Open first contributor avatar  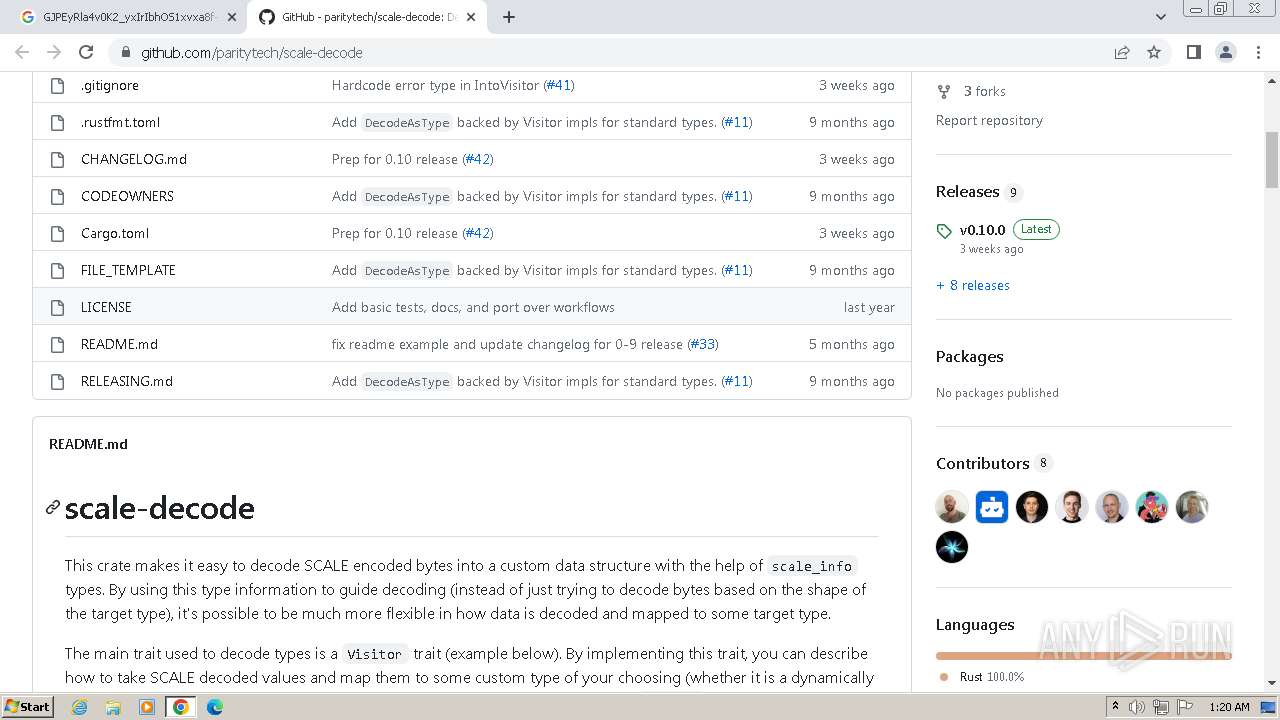[x=952, y=507]
